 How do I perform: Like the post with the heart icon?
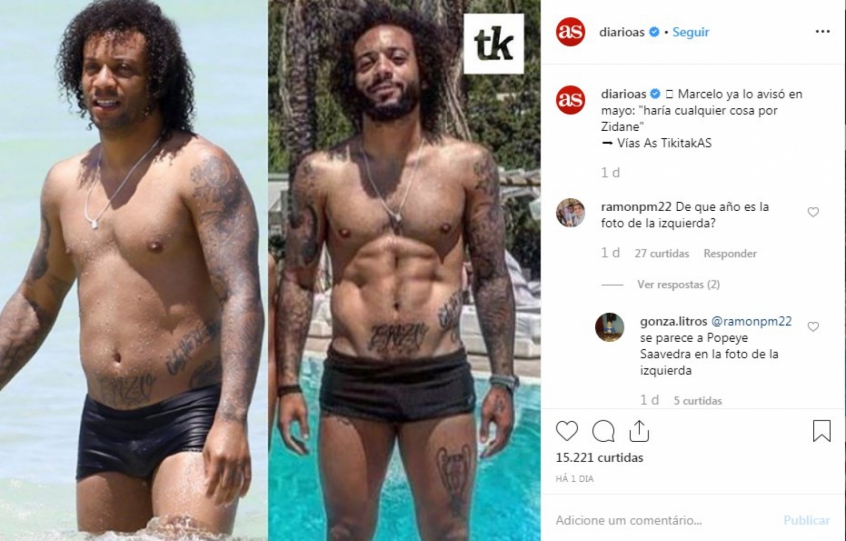567,431
